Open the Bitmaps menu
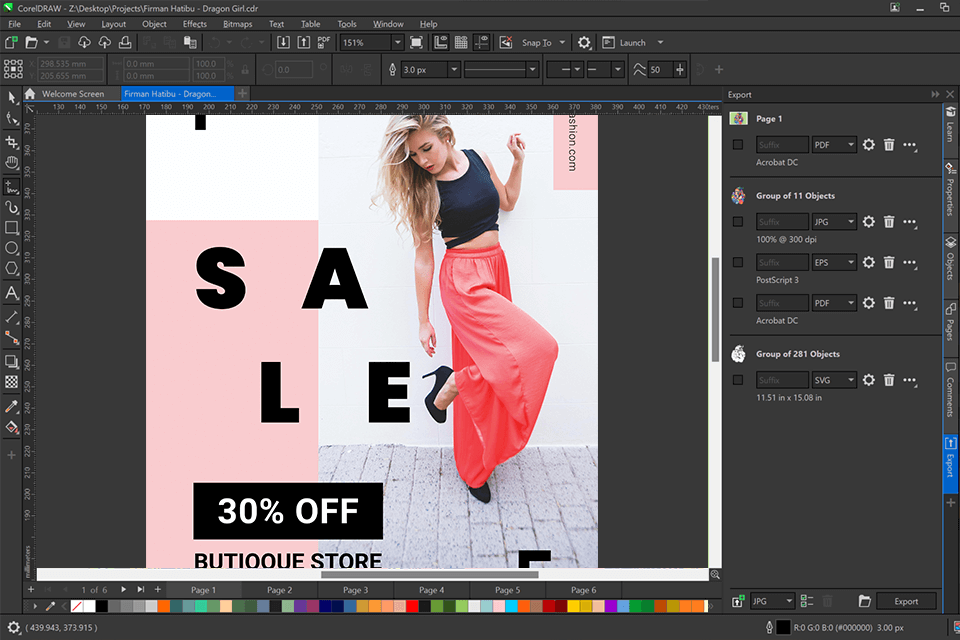 [x=238, y=24]
